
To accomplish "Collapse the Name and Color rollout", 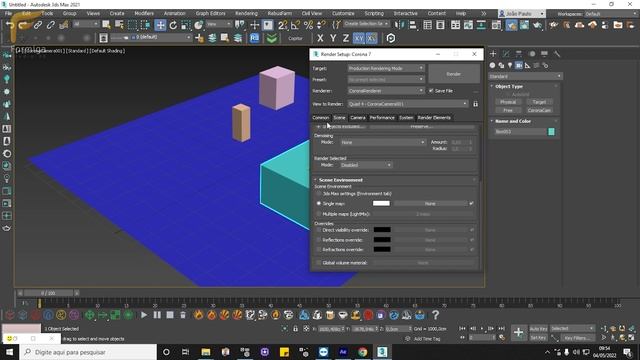I will (513, 121).
